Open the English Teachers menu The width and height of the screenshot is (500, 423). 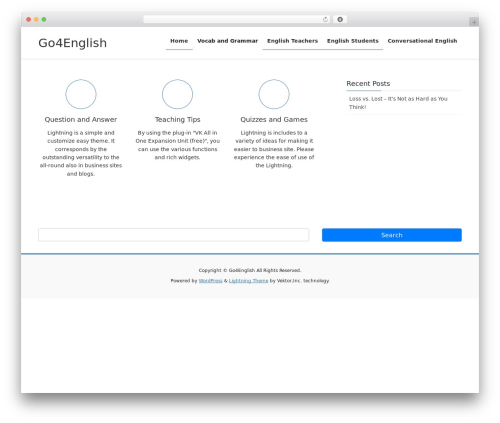click(x=292, y=41)
